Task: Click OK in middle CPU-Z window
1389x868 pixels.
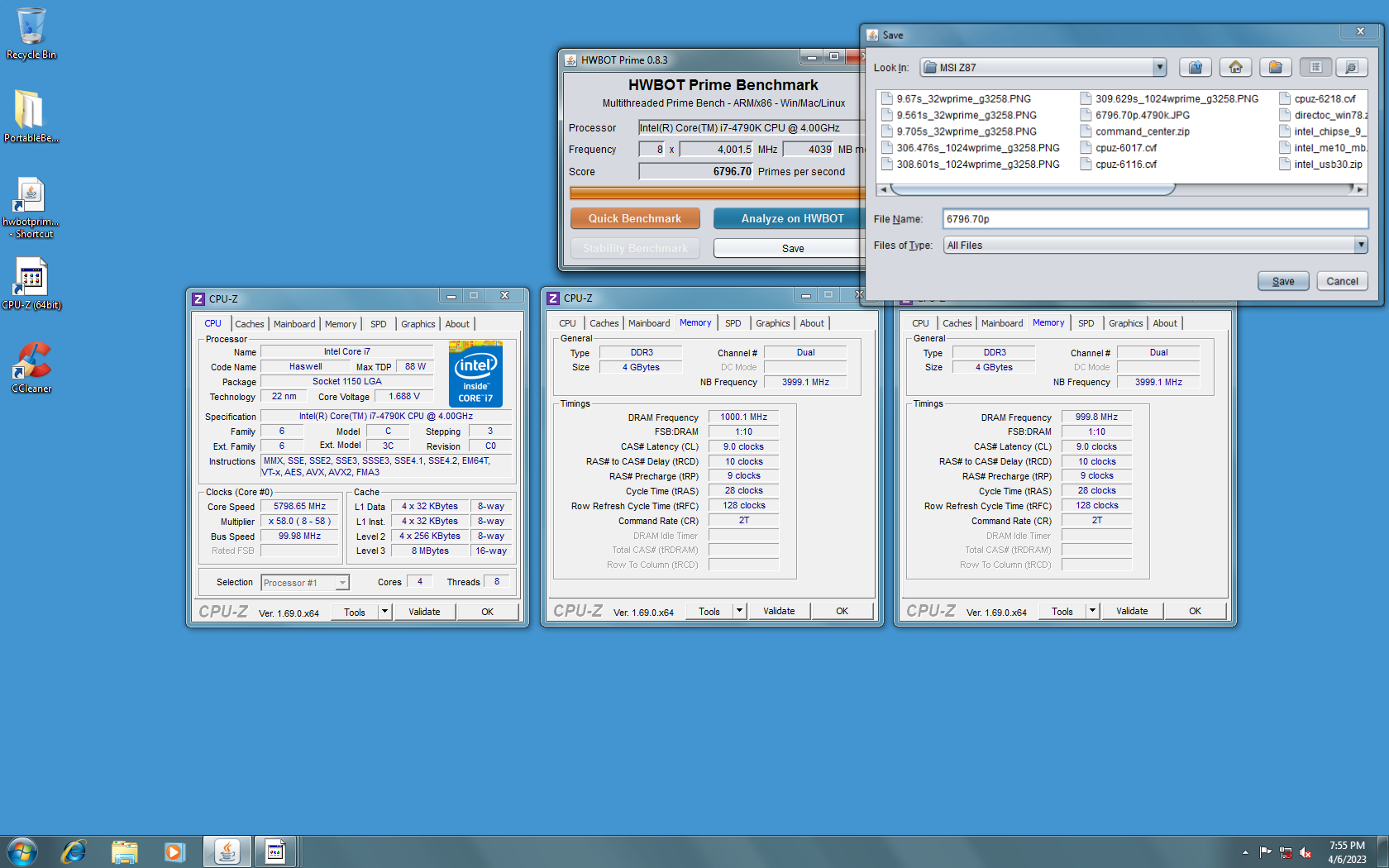Action: point(842,611)
